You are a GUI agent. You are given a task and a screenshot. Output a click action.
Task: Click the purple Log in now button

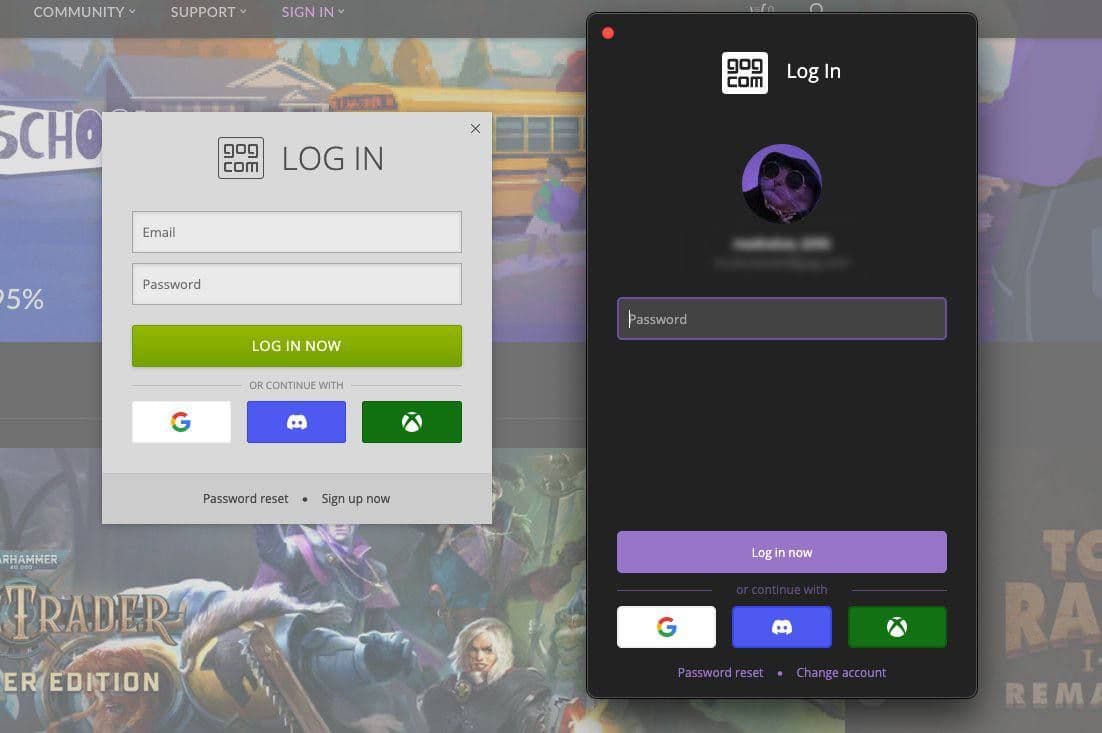[x=782, y=552]
